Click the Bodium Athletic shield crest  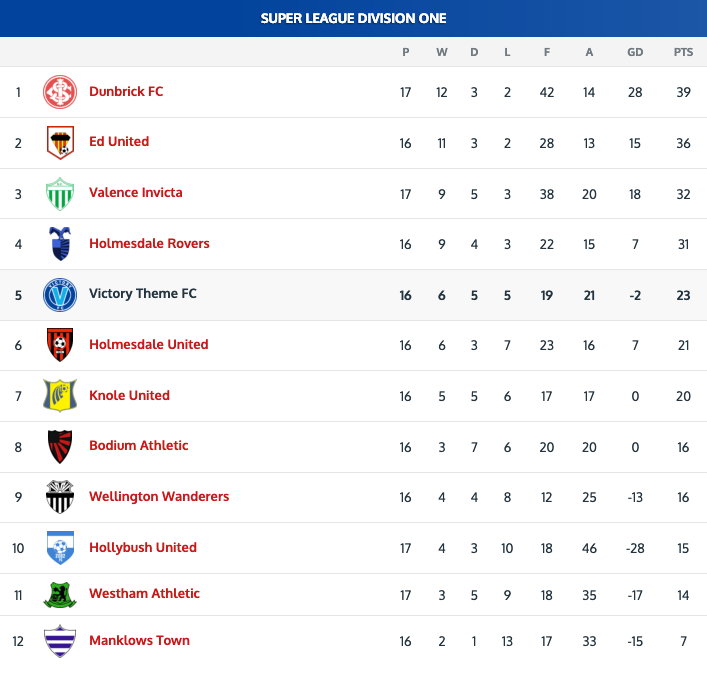pyautogui.click(x=60, y=446)
